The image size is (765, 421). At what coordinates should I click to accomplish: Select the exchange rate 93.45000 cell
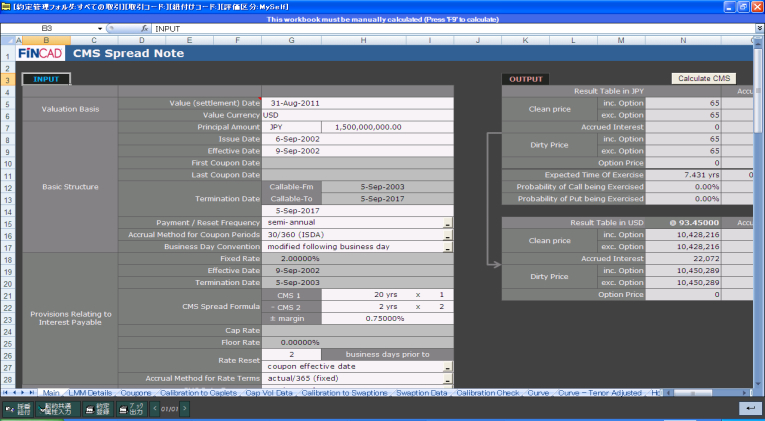(x=683, y=223)
